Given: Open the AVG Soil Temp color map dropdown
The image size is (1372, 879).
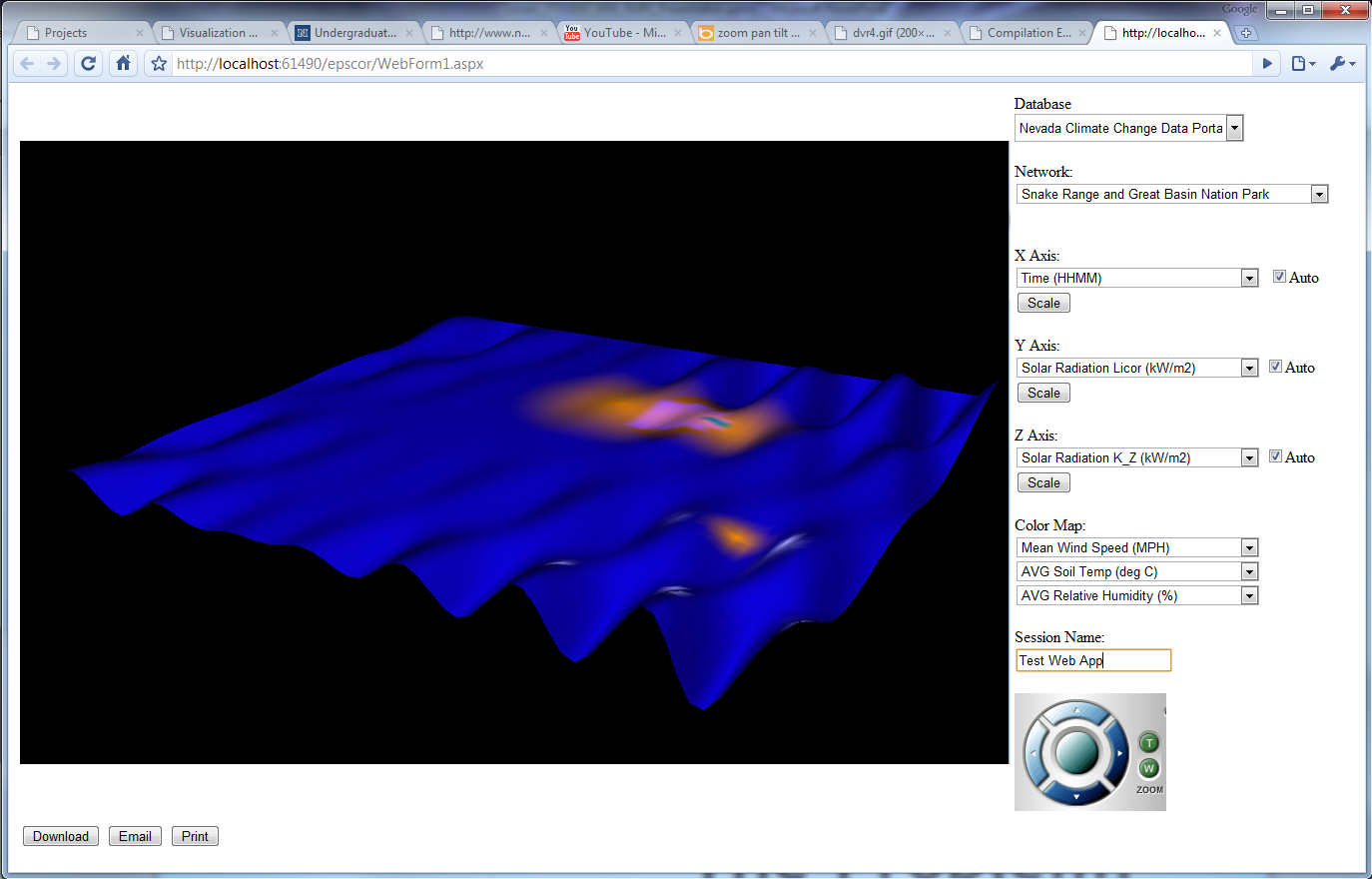Looking at the screenshot, I should pyautogui.click(x=1137, y=571).
